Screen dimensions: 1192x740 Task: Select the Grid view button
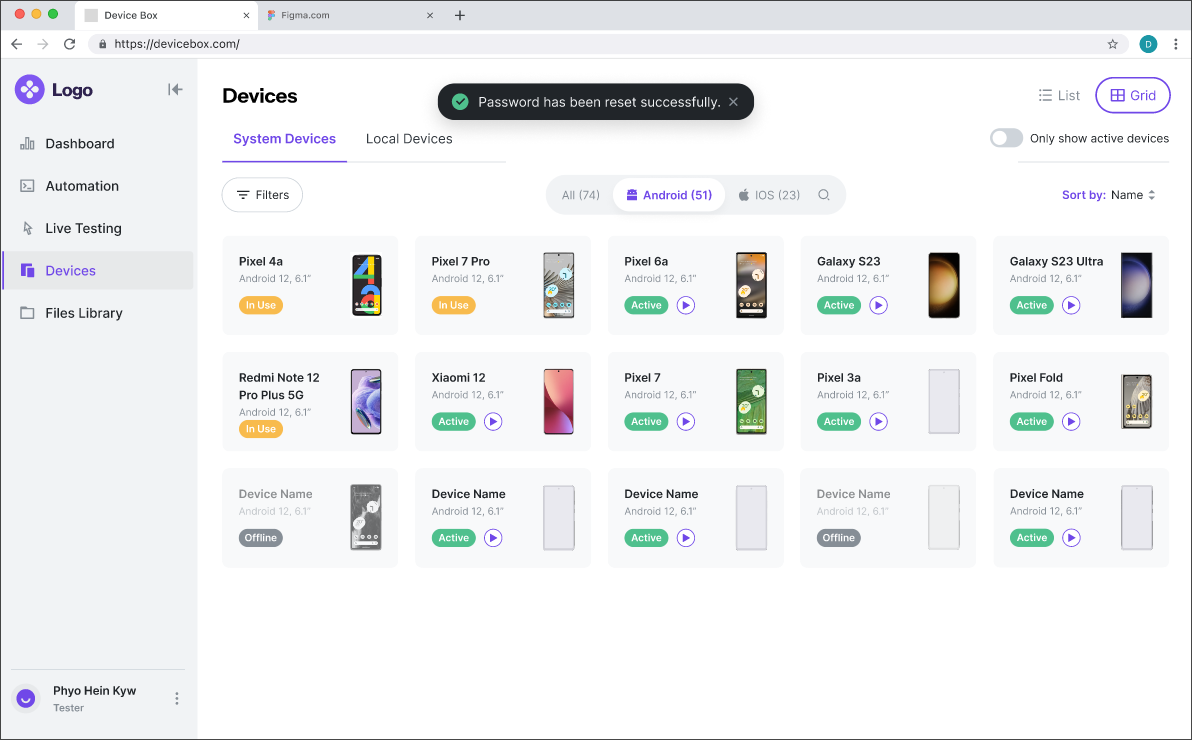pos(1132,96)
